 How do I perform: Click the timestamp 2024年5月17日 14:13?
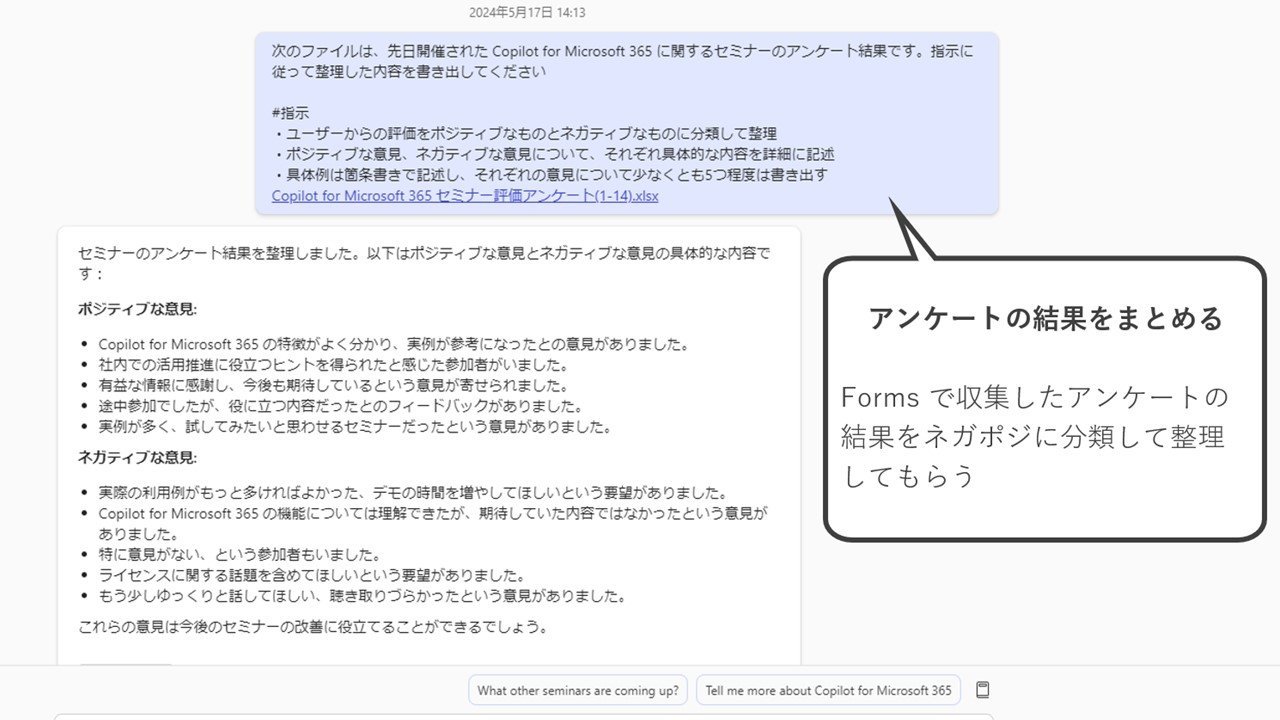click(x=527, y=13)
